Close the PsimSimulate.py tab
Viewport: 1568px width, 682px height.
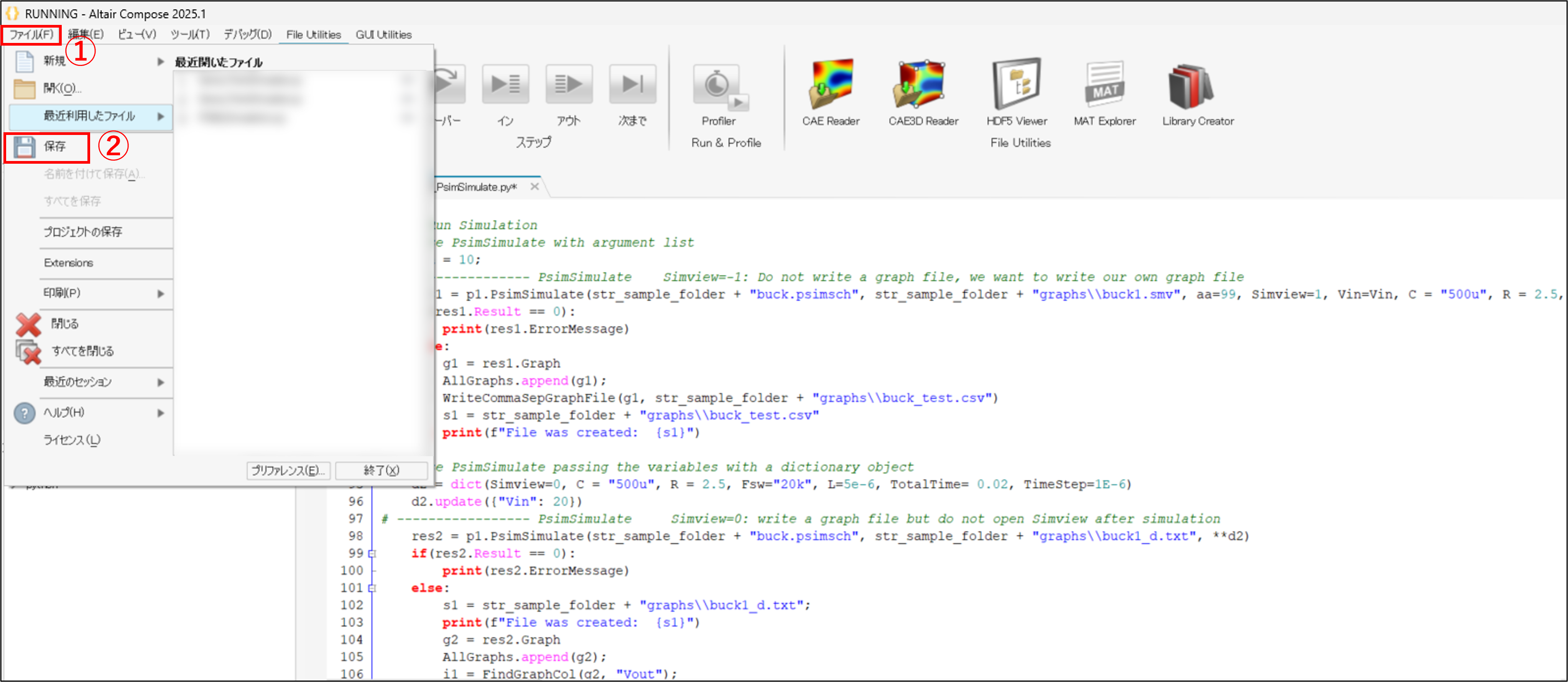pyautogui.click(x=535, y=187)
